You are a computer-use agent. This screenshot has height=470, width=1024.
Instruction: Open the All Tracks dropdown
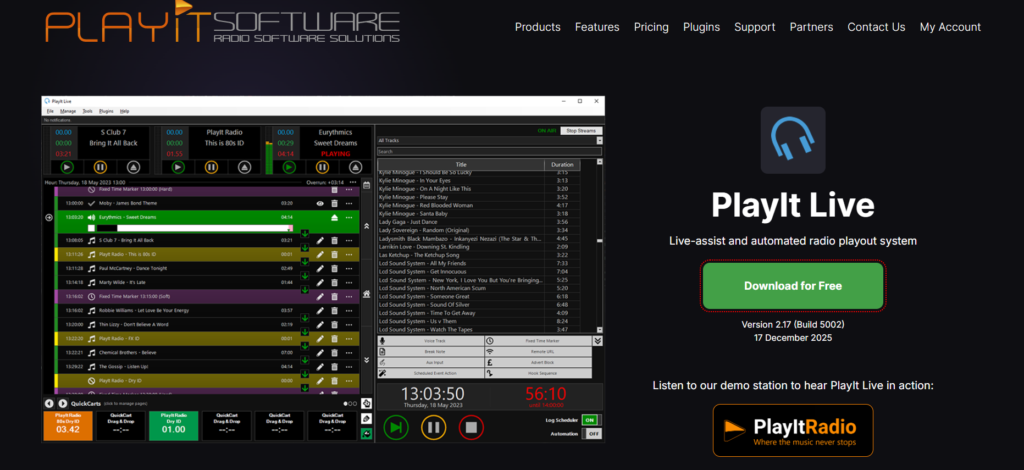(489, 141)
